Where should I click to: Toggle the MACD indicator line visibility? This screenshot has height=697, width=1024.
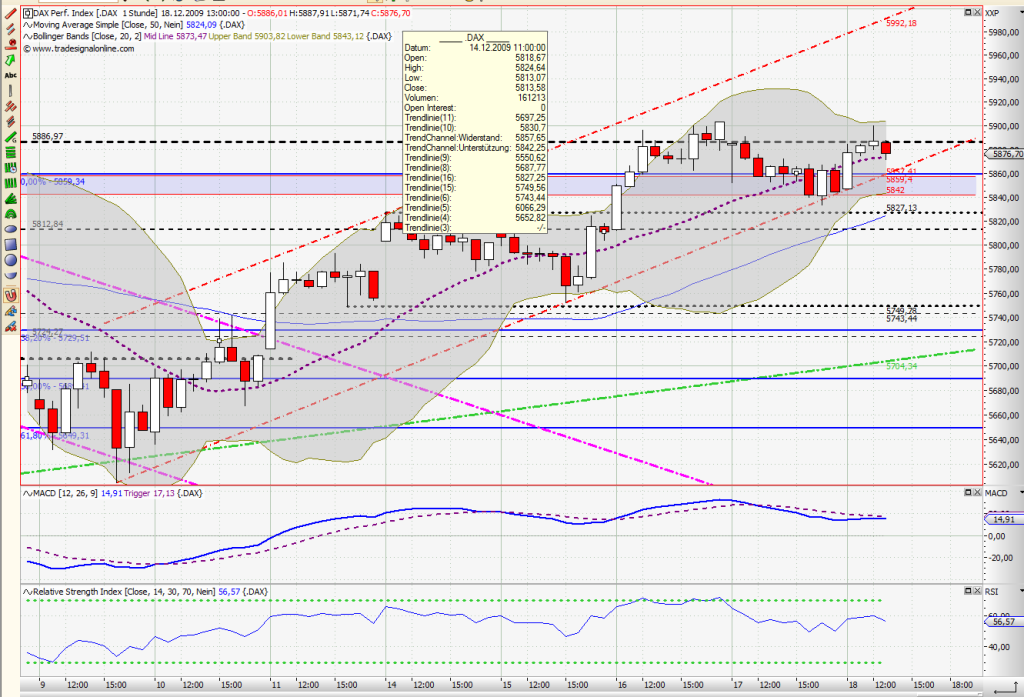click(x=28, y=492)
